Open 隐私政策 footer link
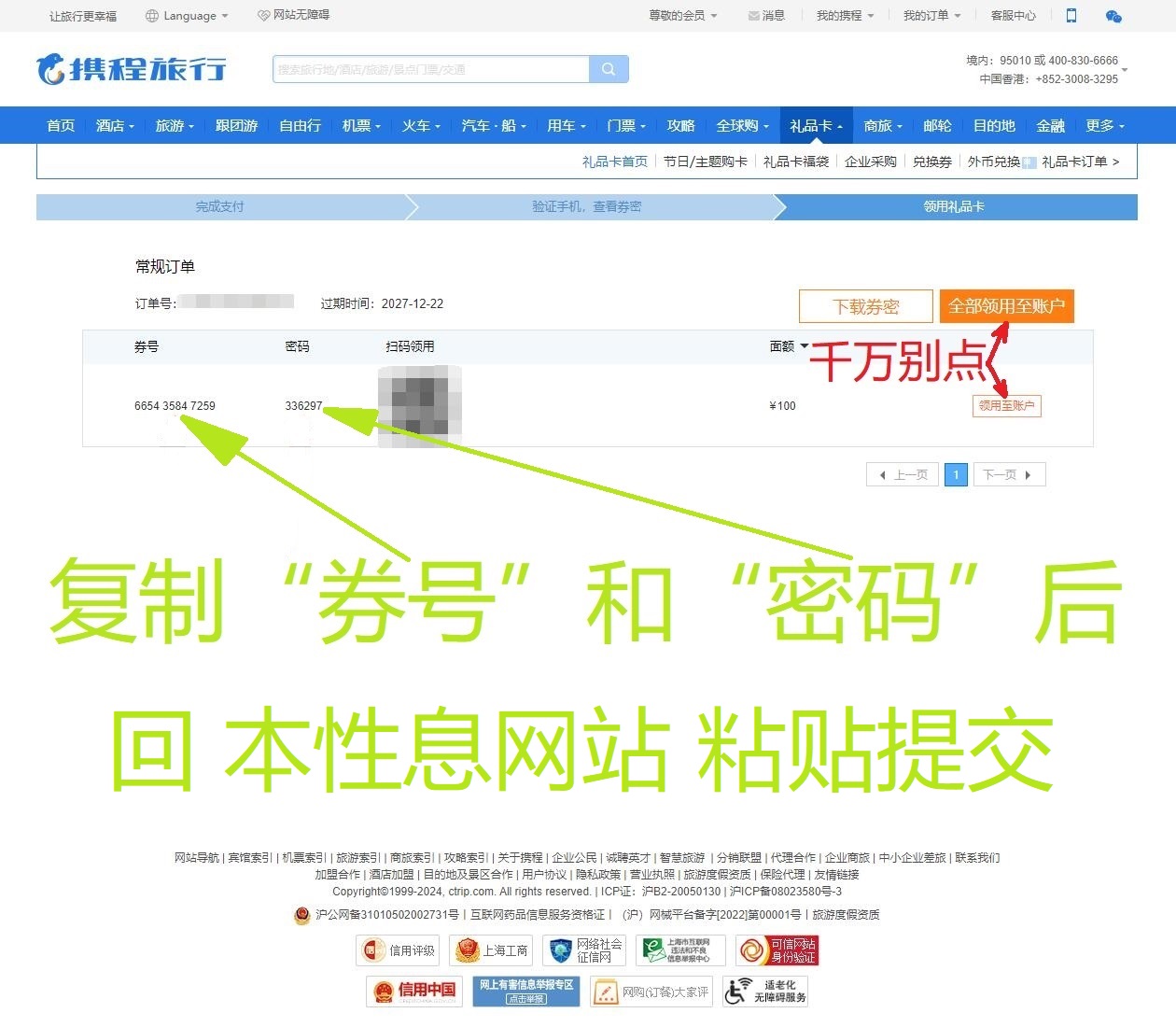Viewport: 1176px width, 1027px height. click(598, 875)
